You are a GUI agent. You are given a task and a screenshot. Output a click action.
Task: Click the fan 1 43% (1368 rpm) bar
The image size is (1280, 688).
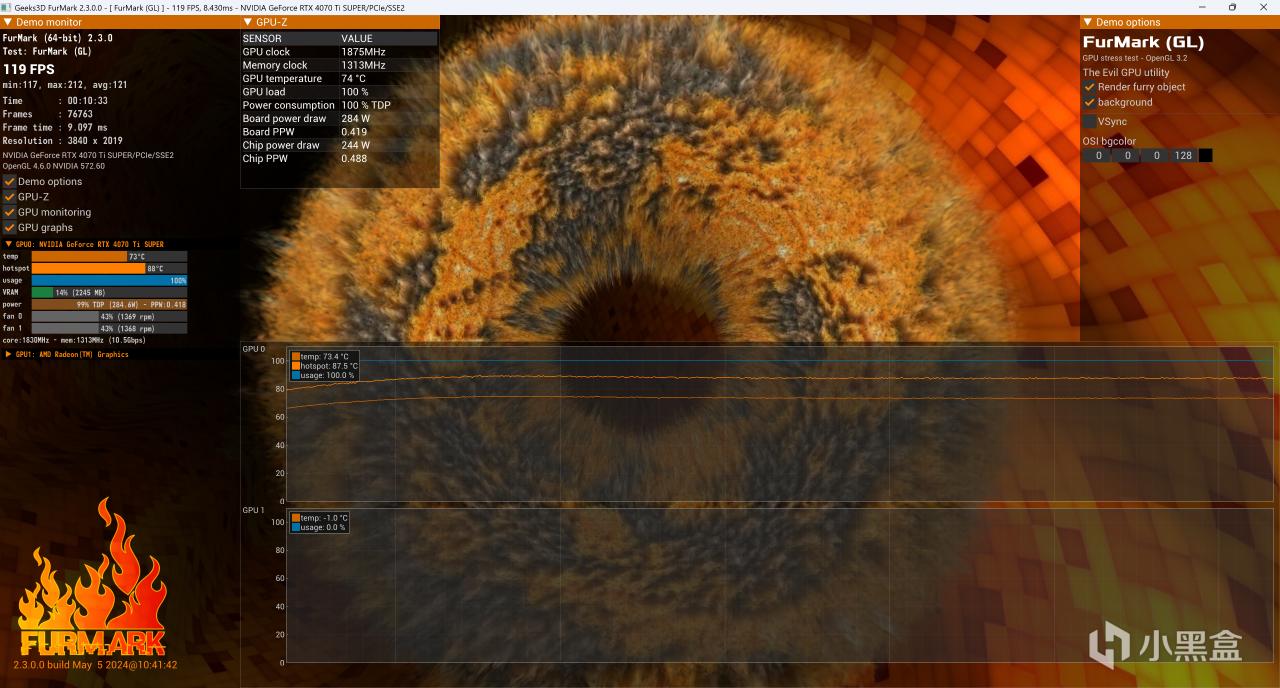tap(109, 329)
